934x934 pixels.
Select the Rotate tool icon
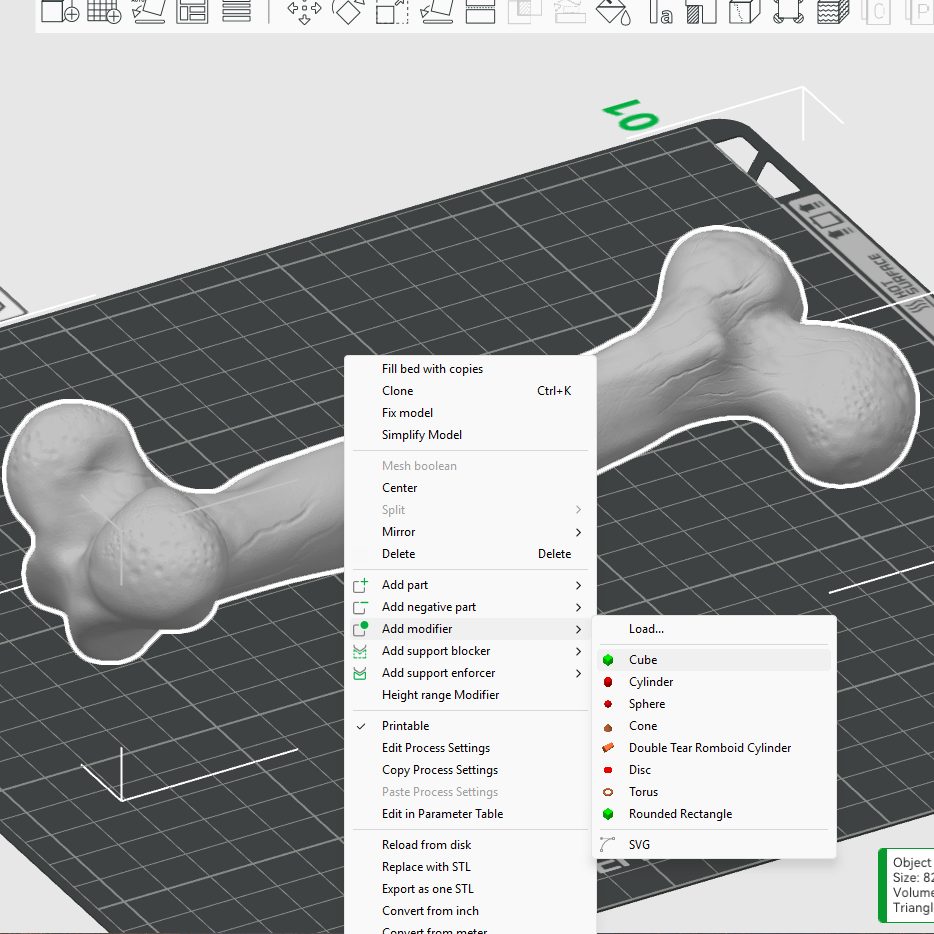[x=348, y=11]
